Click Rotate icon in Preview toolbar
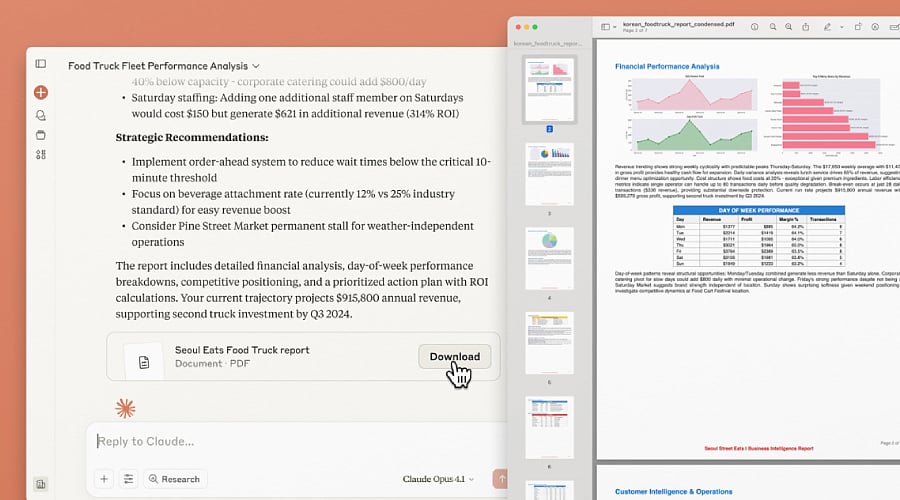This screenshot has width=900, height=500. [x=858, y=27]
